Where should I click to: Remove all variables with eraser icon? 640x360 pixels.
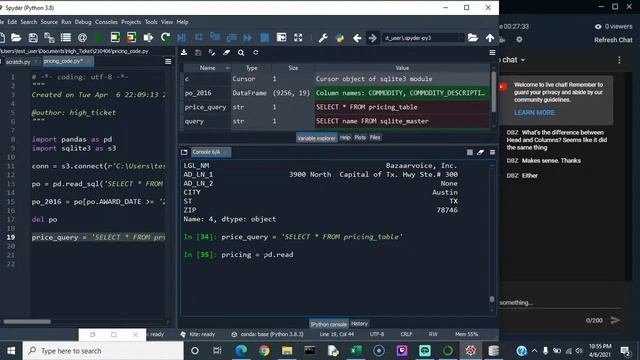[x=227, y=53]
